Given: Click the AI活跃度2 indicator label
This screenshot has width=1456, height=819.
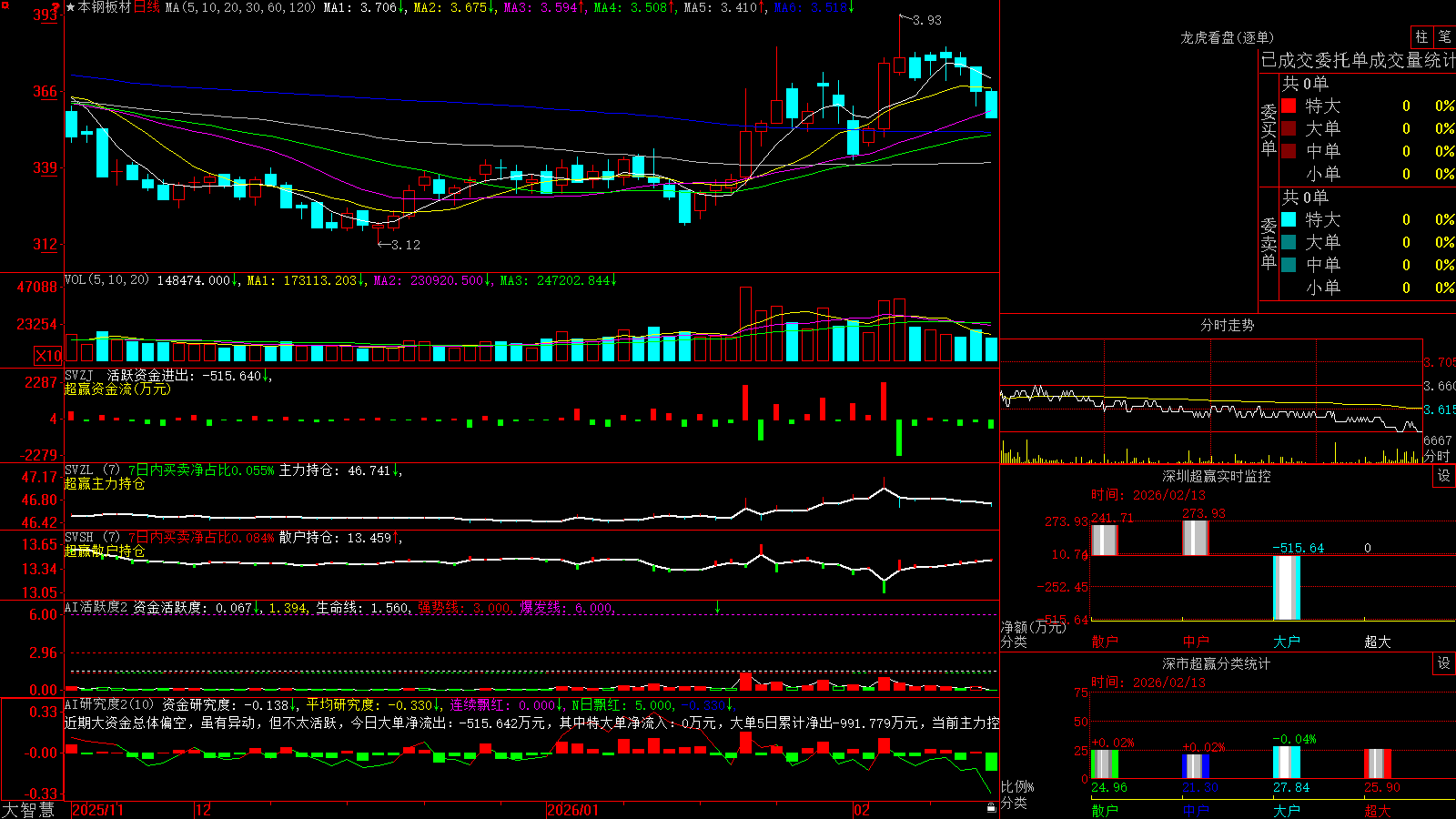Looking at the screenshot, I should coord(96,607).
